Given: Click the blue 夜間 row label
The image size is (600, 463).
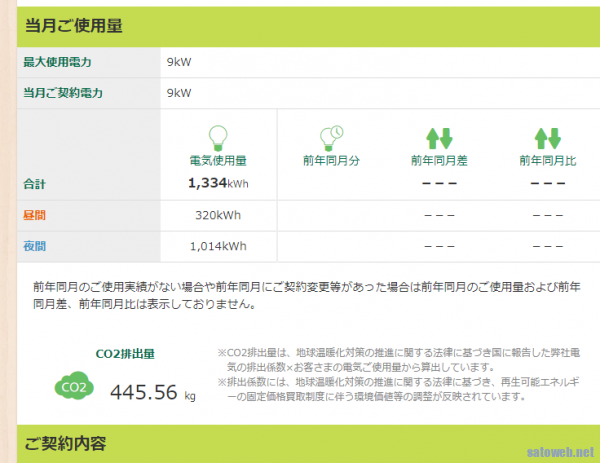Looking at the screenshot, I should [35, 246].
